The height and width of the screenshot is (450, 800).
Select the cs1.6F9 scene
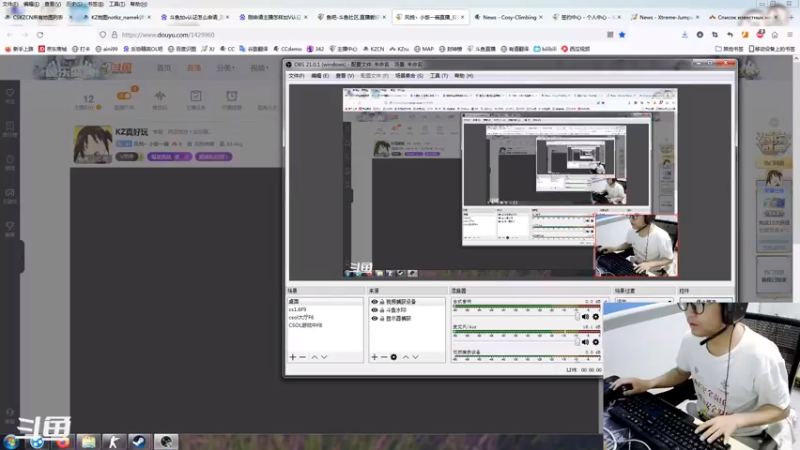325,309
